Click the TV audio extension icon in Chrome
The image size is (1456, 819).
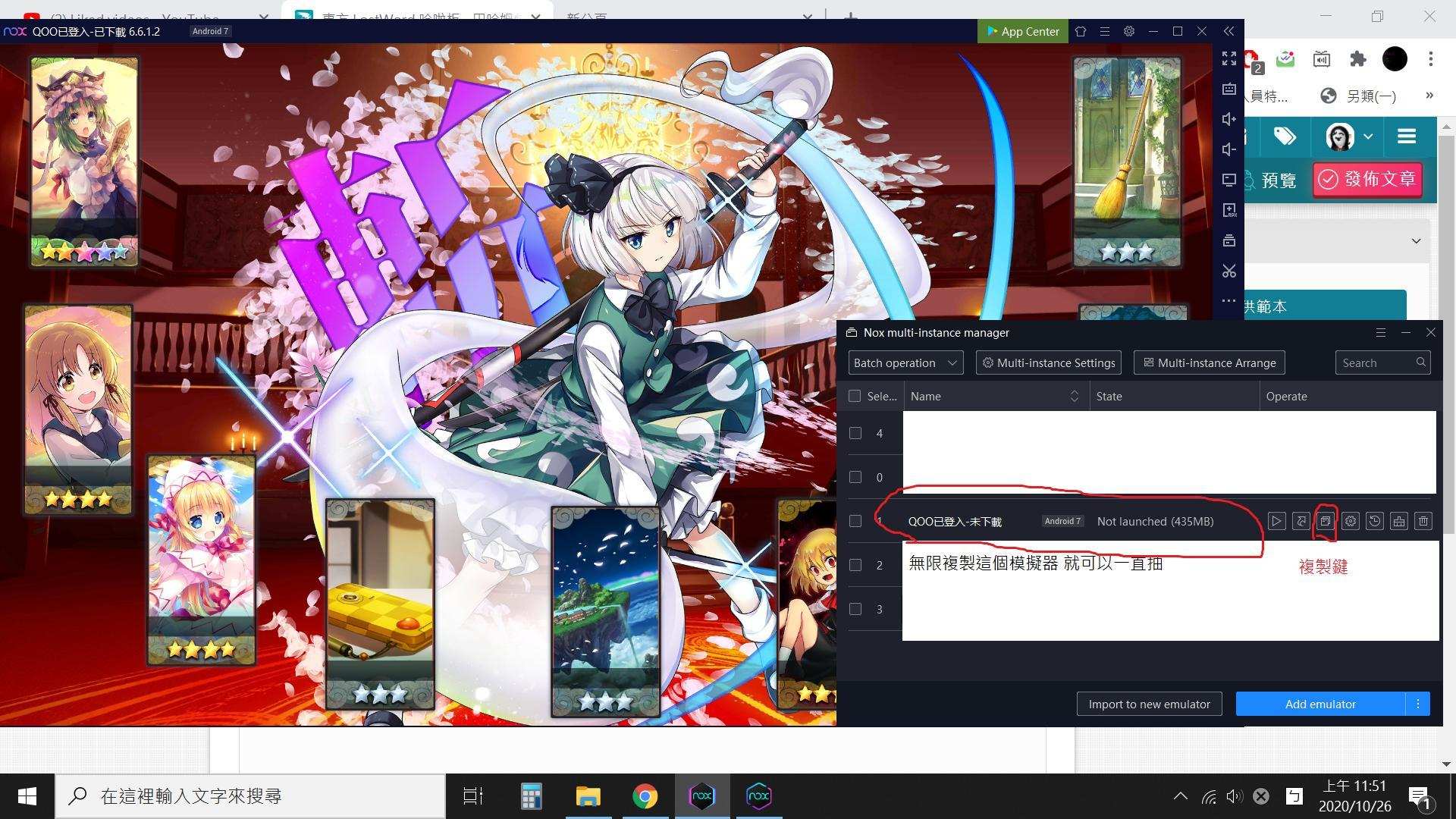pyautogui.click(x=1322, y=58)
